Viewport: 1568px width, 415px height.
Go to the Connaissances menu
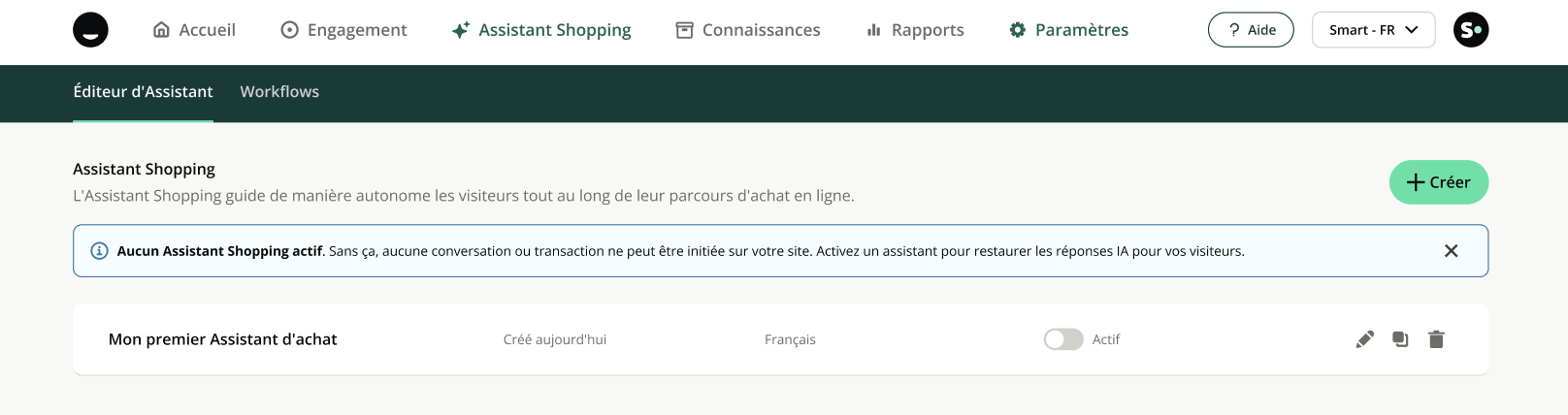[x=748, y=30]
